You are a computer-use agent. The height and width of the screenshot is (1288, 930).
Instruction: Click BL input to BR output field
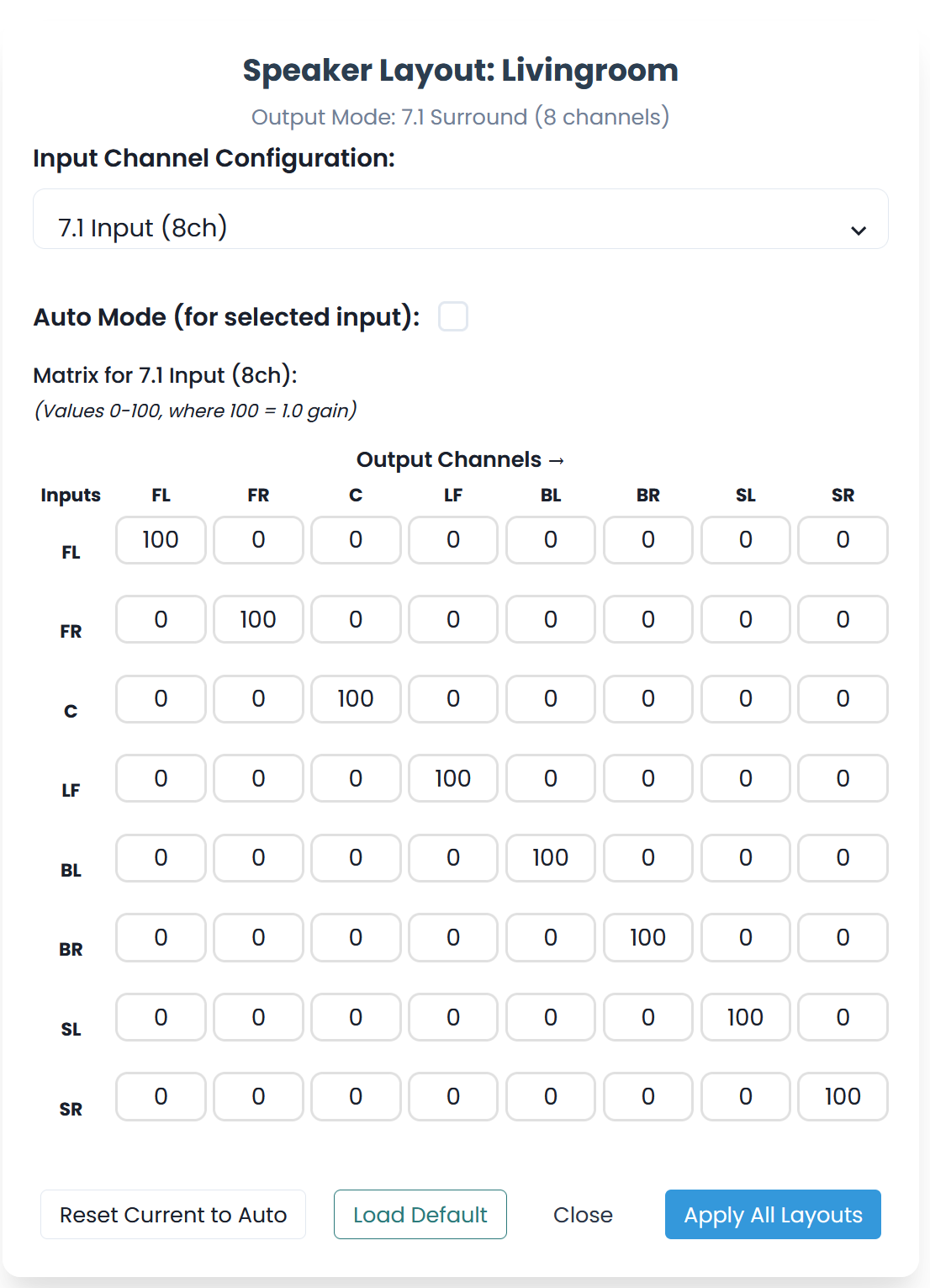[648, 858]
